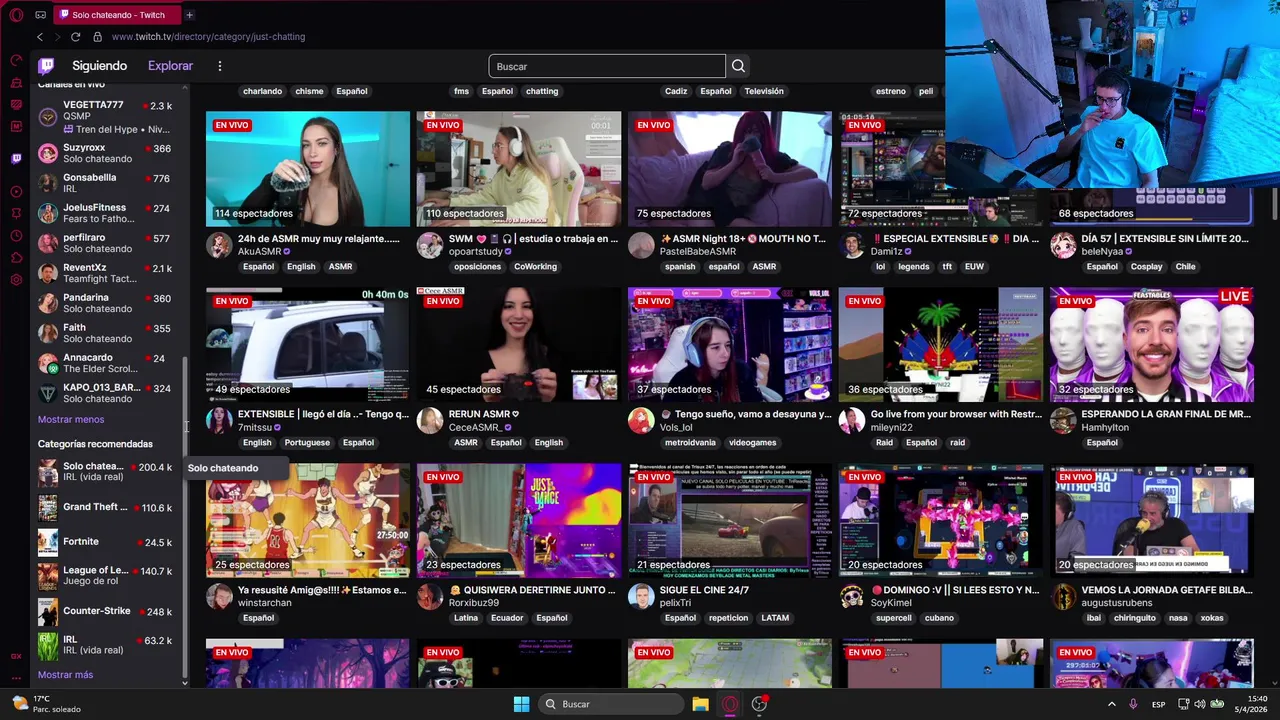The image size is (1280, 720).
Task: Launch File Explorer from taskbar
Action: click(x=700, y=704)
